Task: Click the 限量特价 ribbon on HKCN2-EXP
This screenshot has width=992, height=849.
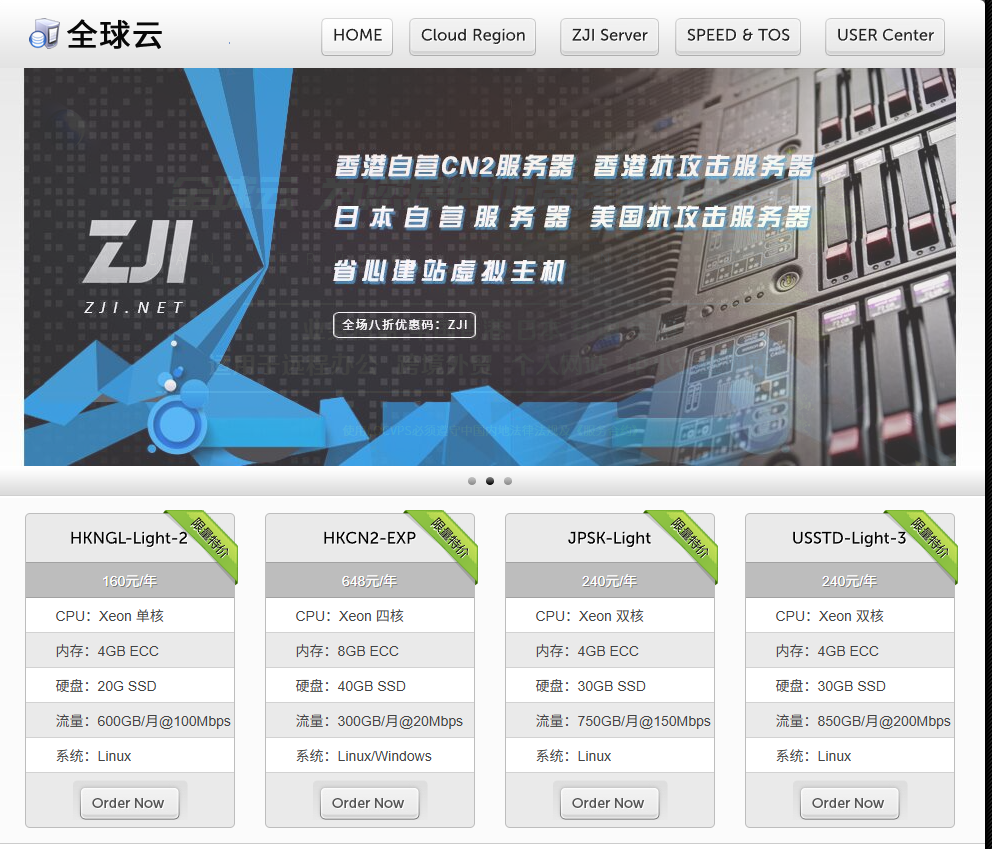Action: [x=449, y=538]
